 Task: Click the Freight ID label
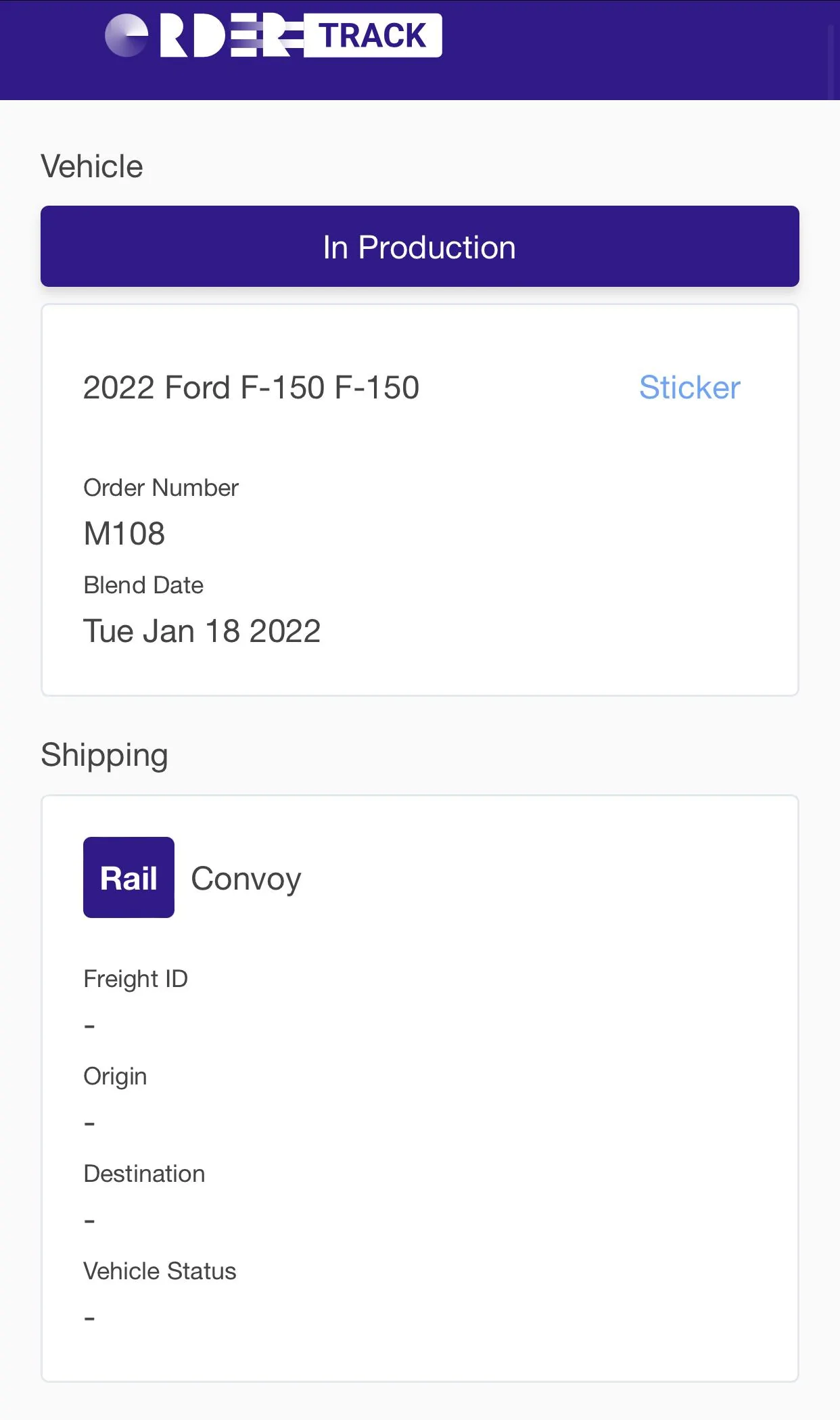click(135, 979)
